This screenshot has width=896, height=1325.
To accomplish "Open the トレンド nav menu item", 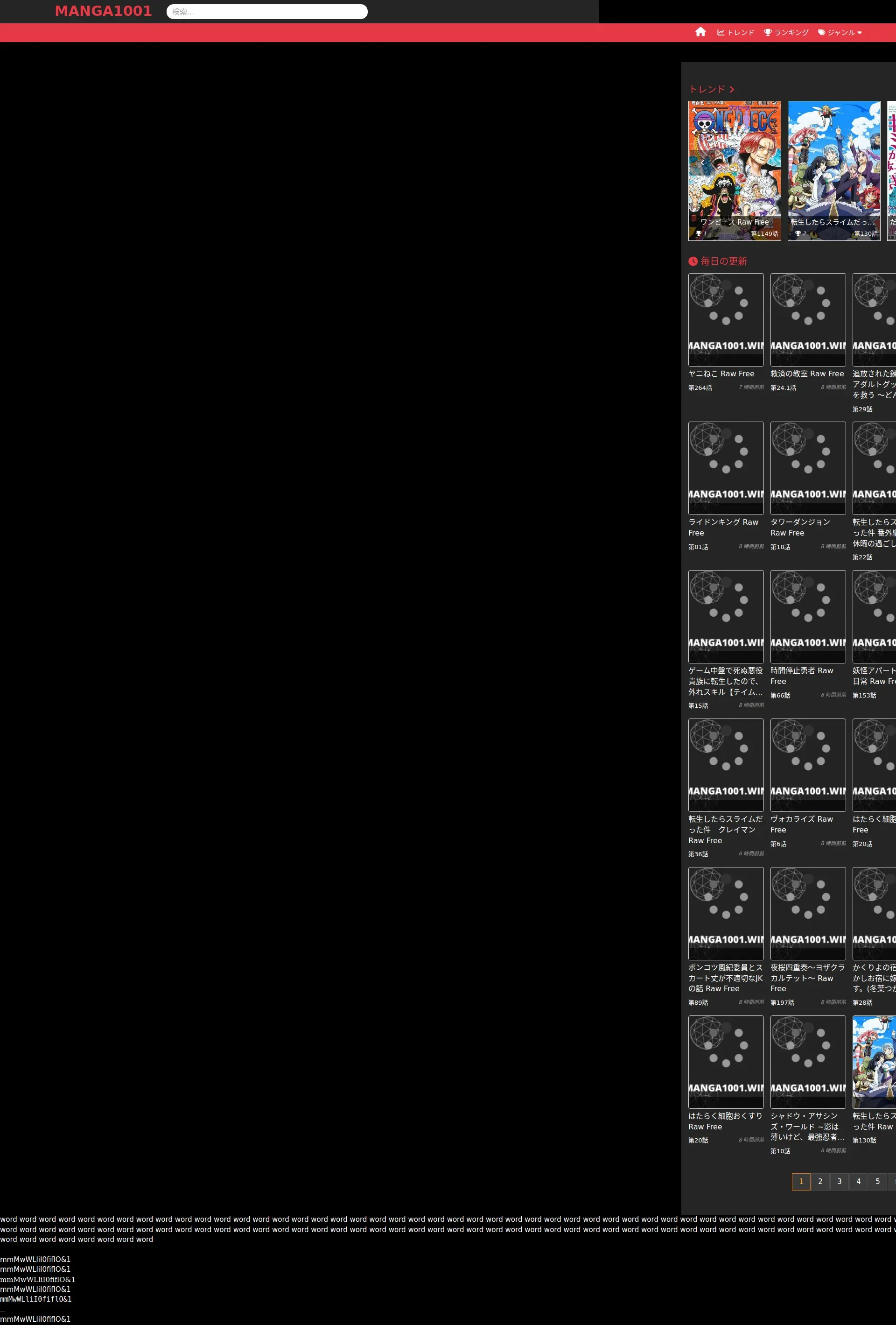I will point(735,33).
